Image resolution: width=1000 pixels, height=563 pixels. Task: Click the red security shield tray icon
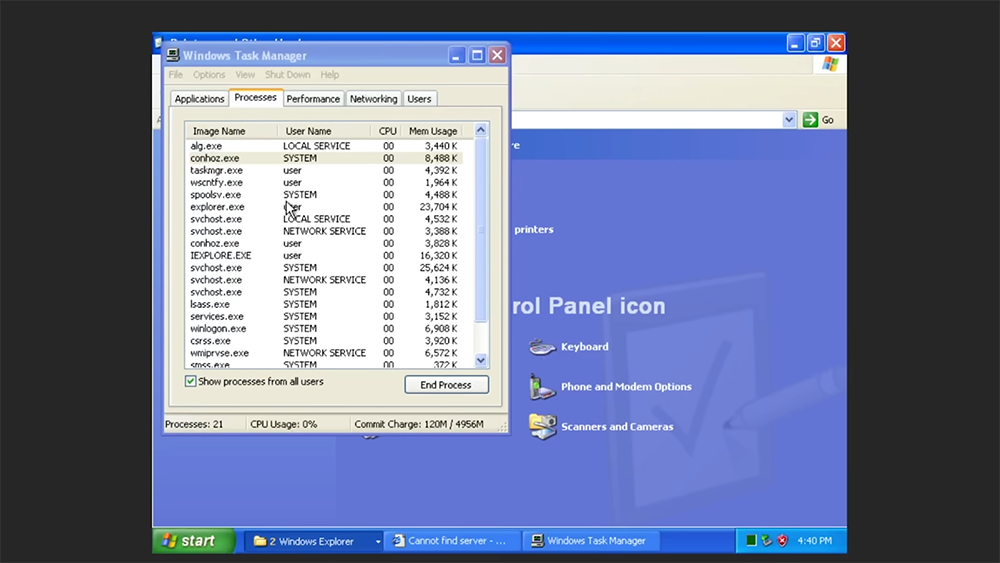(x=783, y=541)
